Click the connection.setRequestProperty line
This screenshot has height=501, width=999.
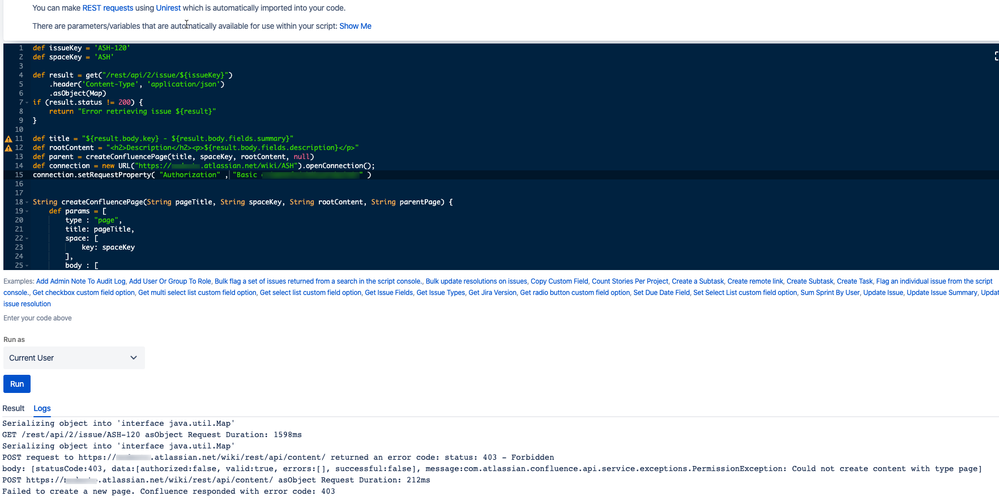pyautogui.click(x=202, y=175)
